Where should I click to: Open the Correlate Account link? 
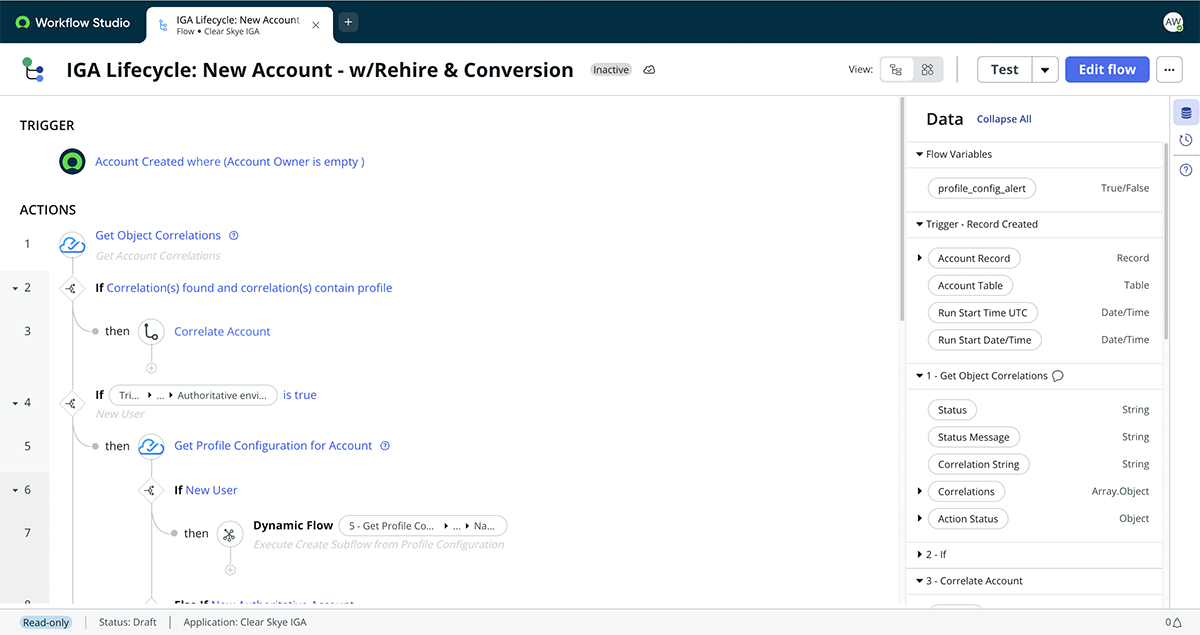222,331
